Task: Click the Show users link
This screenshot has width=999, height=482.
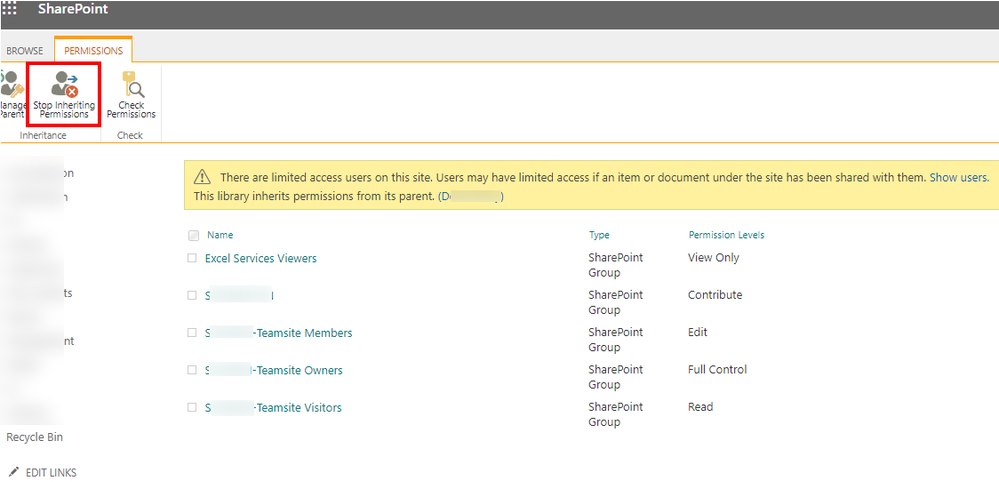Action: point(959,178)
